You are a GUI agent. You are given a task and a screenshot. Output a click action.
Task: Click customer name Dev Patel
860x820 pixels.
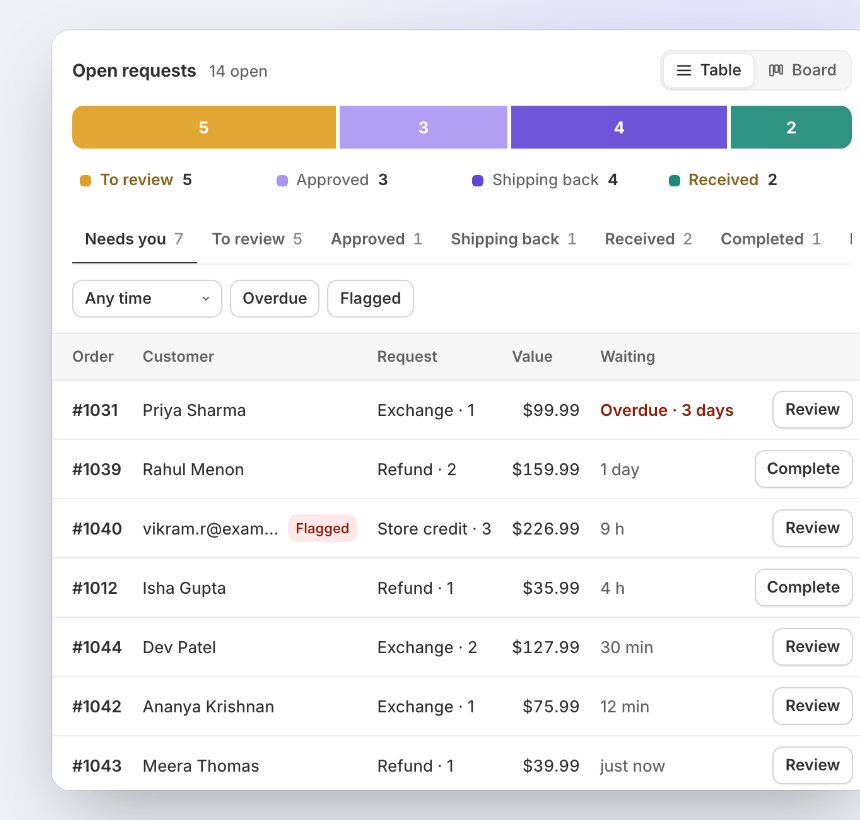click(179, 647)
